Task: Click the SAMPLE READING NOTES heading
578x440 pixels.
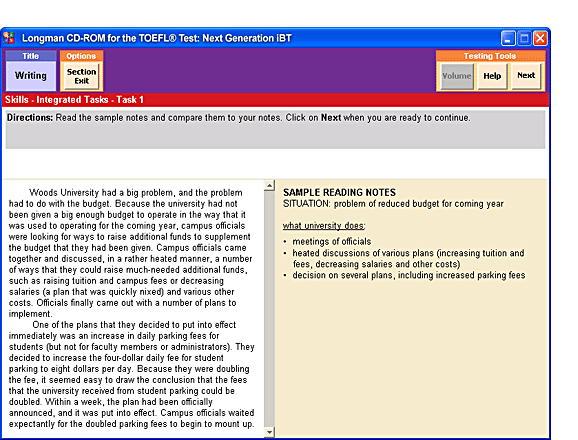Action: tap(339, 192)
